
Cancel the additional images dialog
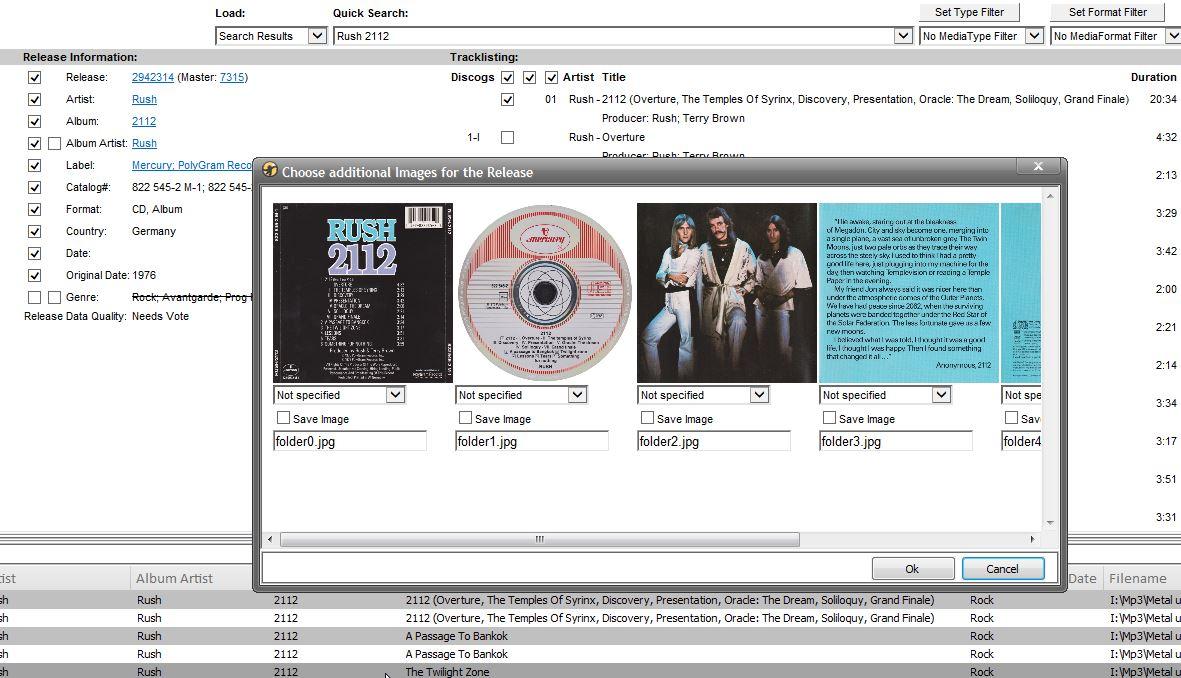1002,569
